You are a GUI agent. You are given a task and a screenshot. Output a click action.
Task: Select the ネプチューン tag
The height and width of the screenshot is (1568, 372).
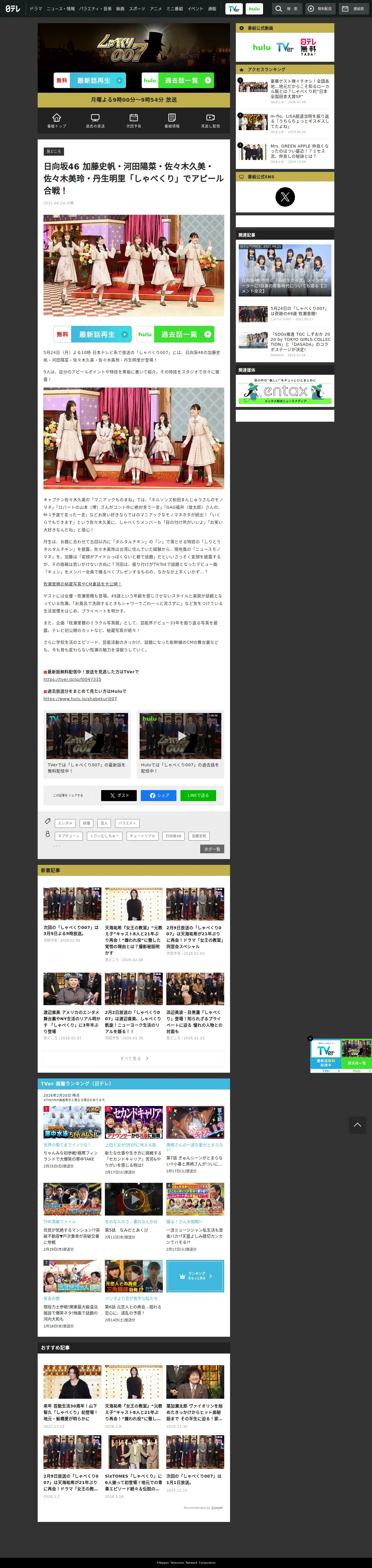click(x=69, y=836)
